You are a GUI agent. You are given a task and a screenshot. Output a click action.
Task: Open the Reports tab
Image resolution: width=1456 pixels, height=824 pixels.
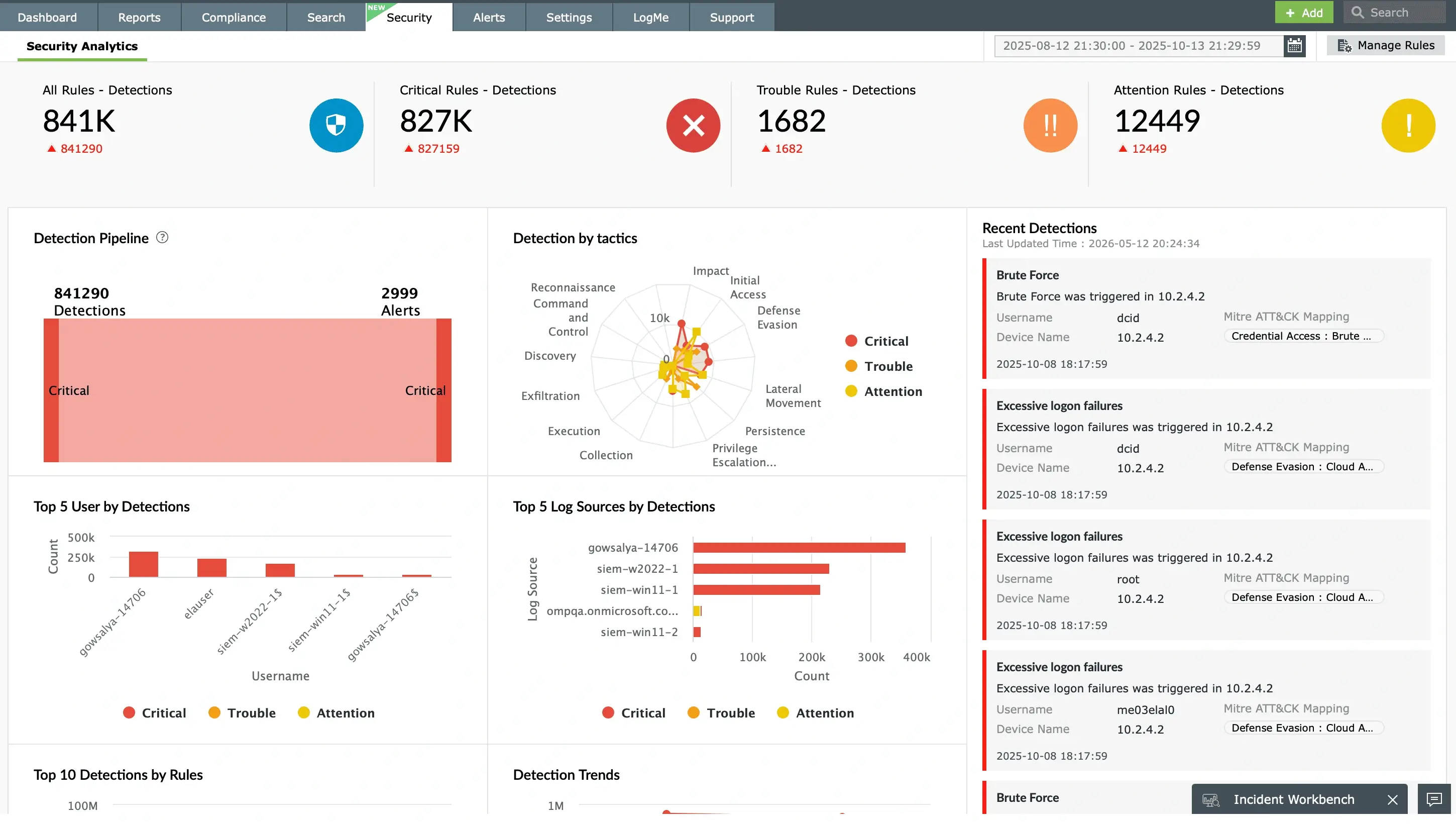tap(139, 17)
